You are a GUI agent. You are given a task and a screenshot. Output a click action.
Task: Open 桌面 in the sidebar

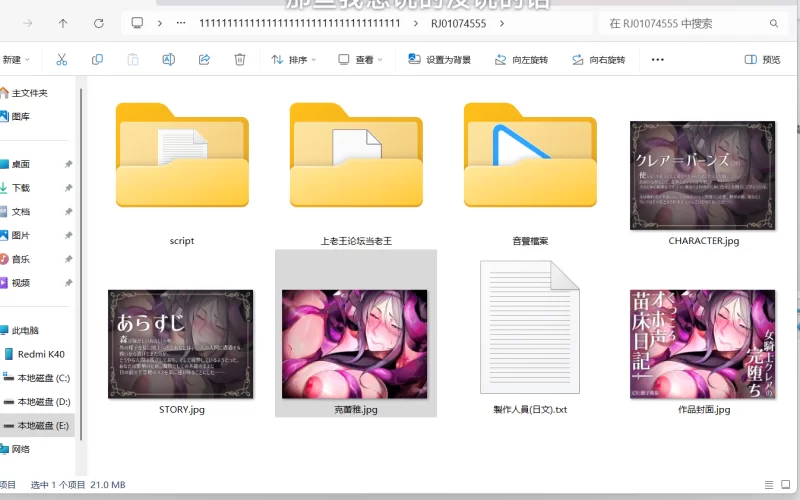point(20,164)
